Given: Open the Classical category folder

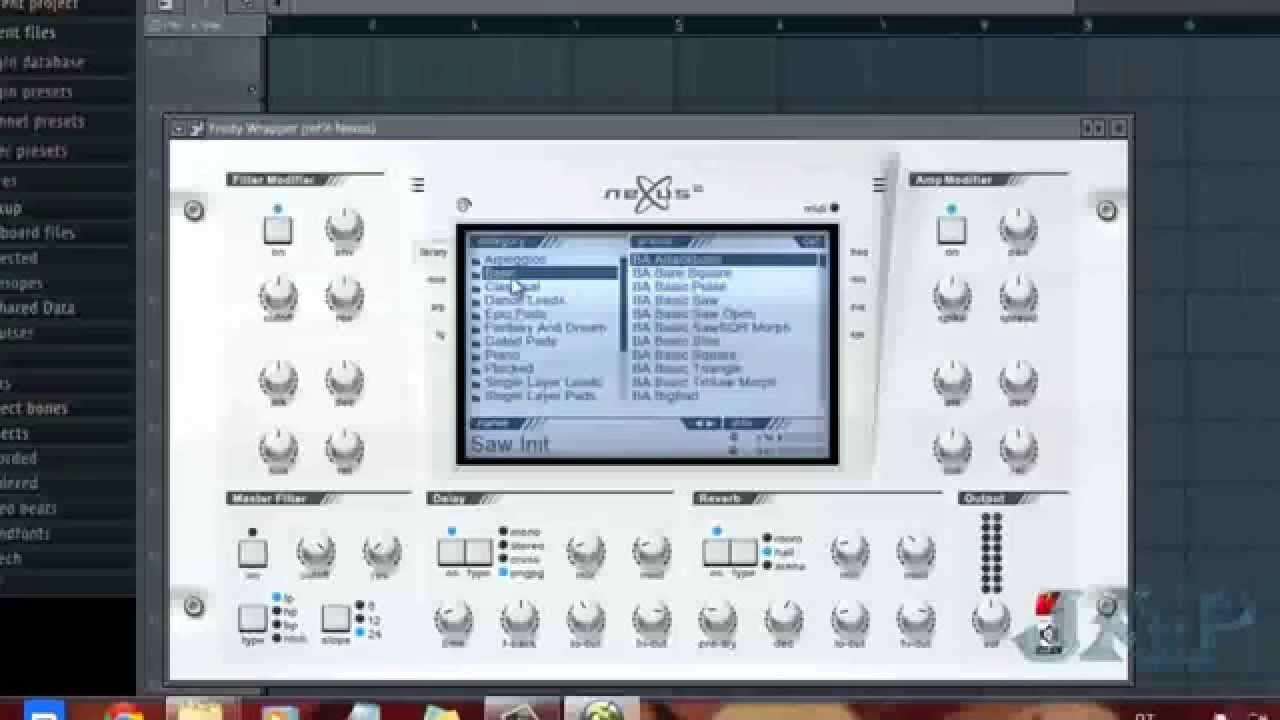Looking at the screenshot, I should click(x=512, y=287).
